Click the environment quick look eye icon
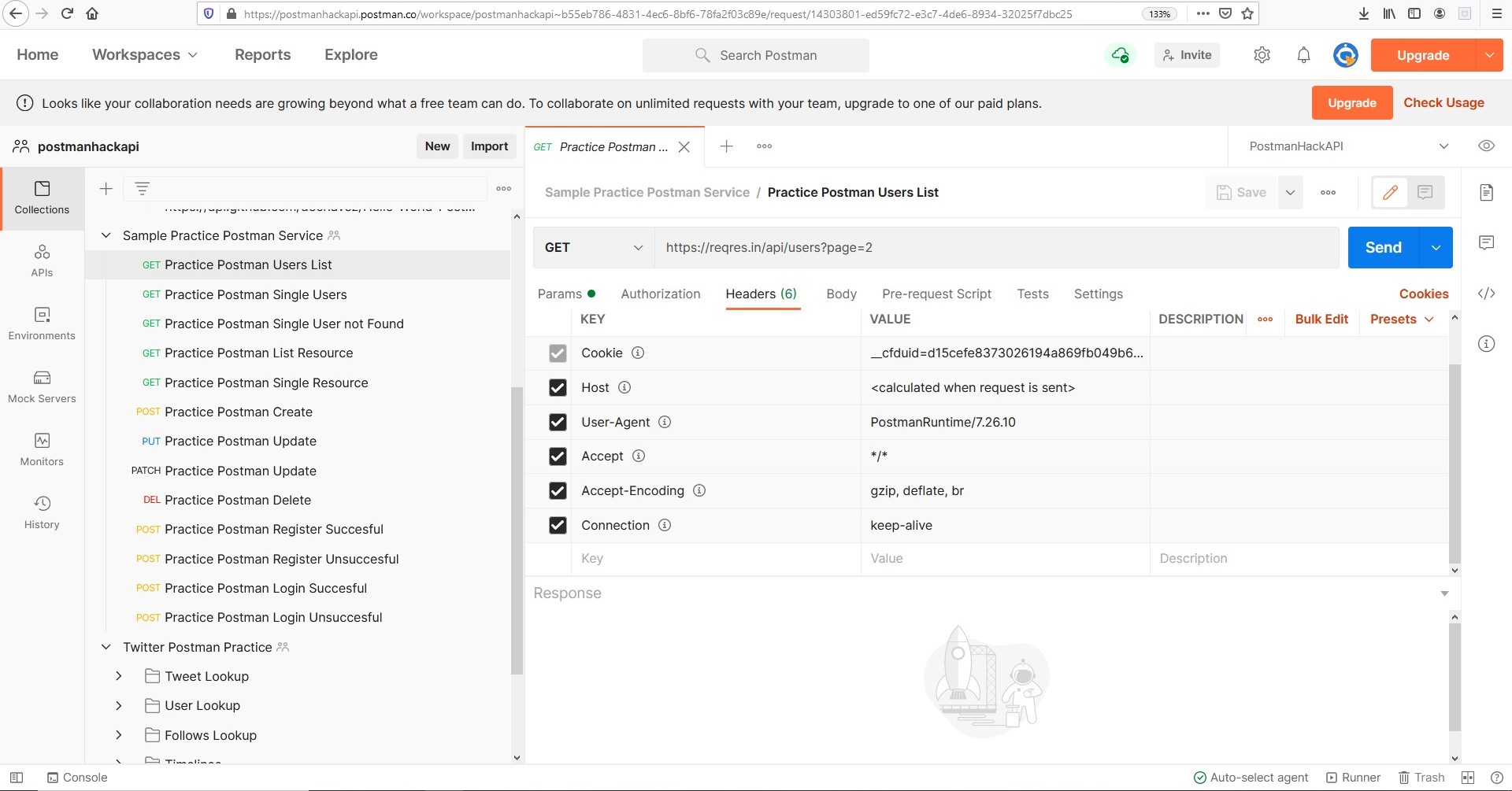 1486,146
